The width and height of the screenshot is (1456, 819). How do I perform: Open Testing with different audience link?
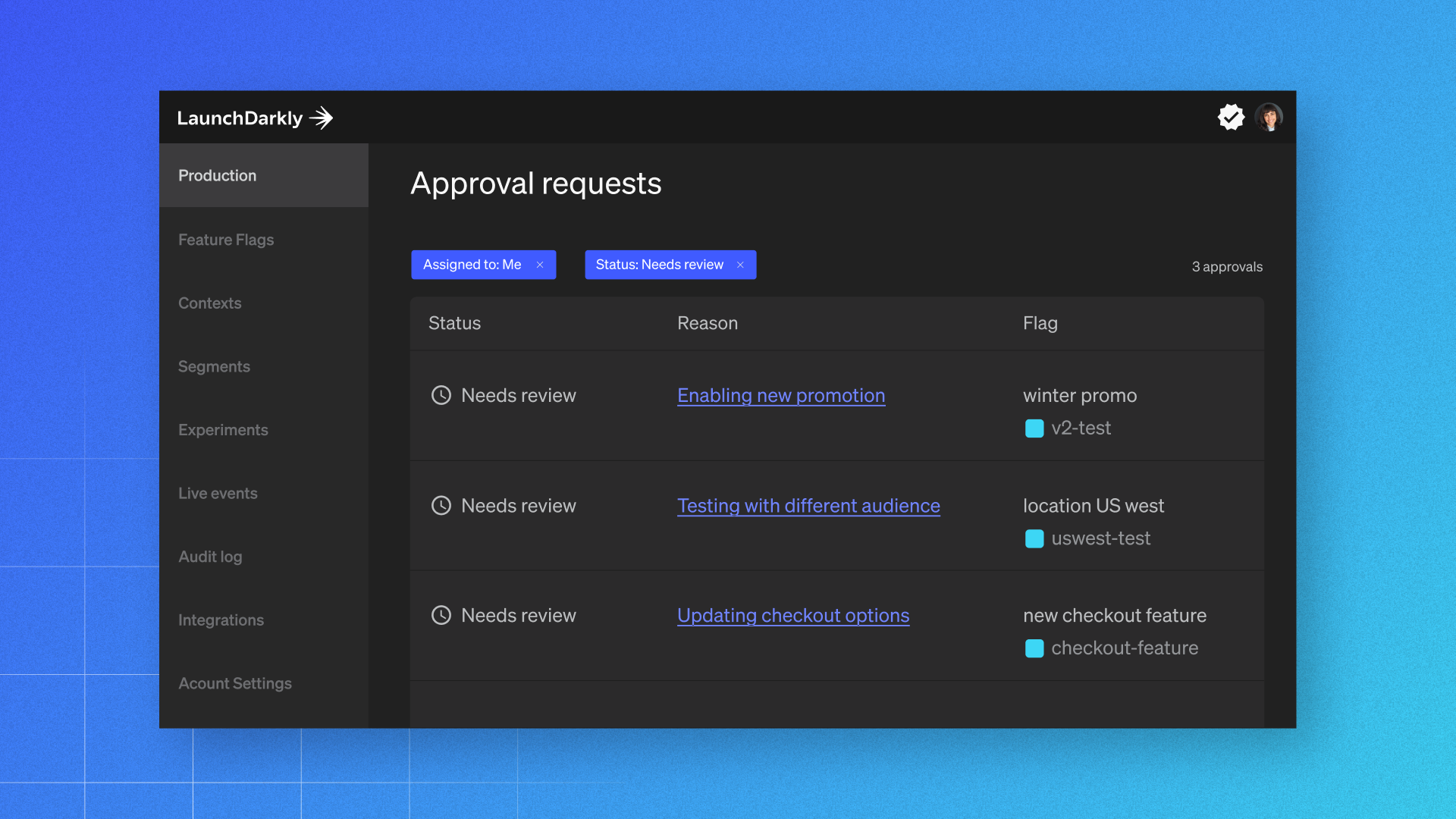click(x=808, y=506)
